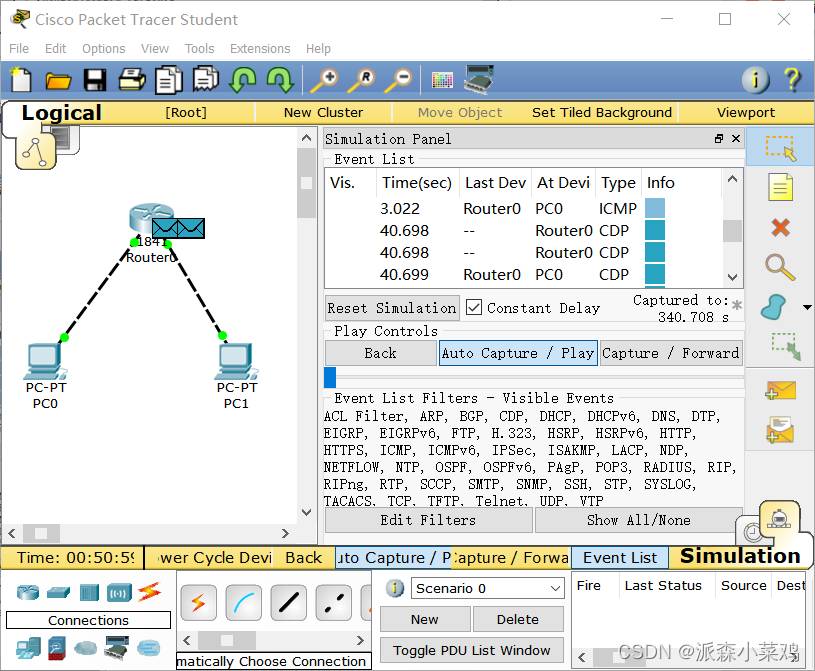The height and width of the screenshot is (671, 815).
Task: Open the Extensions menu
Action: click(x=260, y=48)
